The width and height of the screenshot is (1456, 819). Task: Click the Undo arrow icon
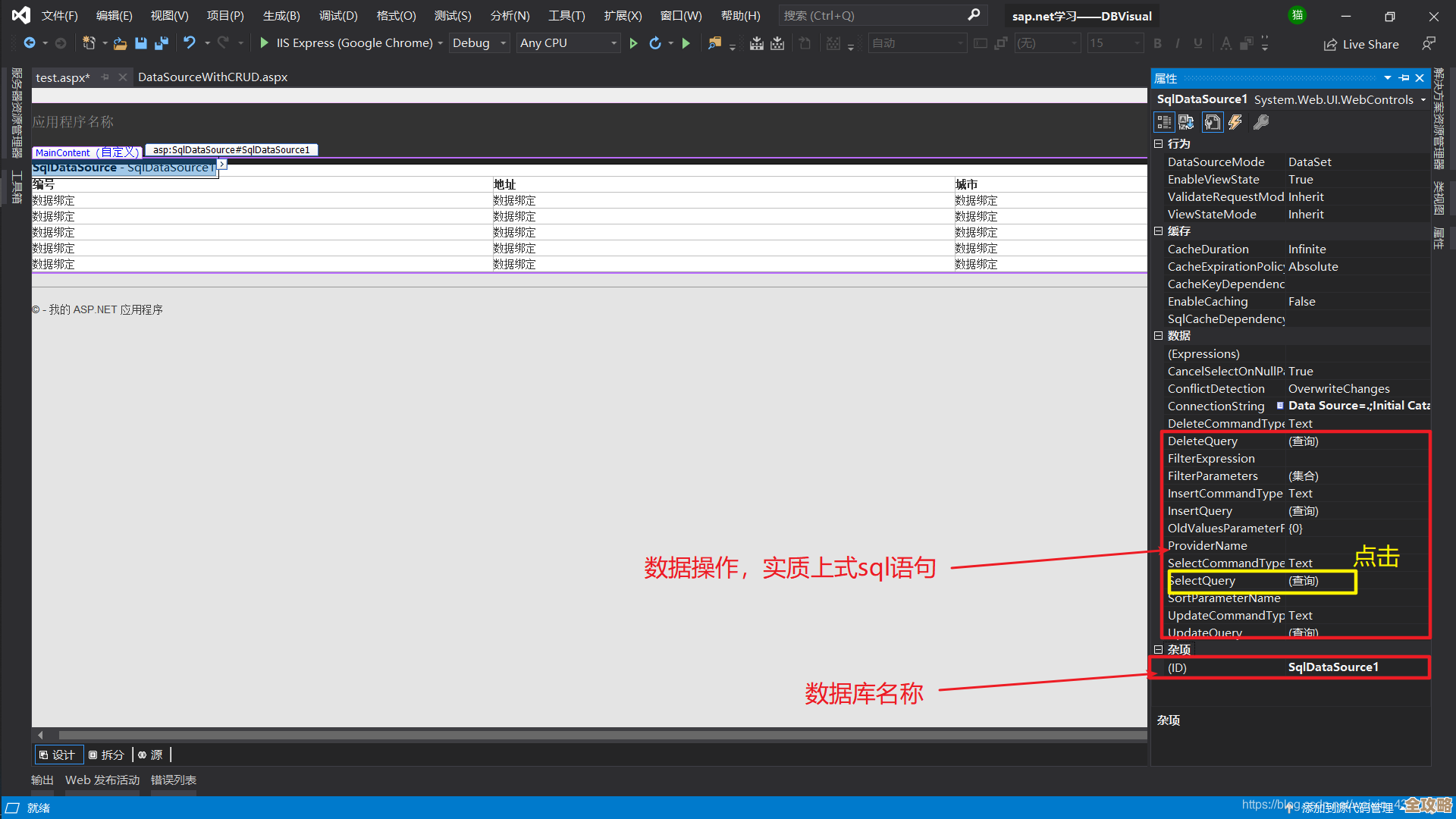(x=190, y=43)
